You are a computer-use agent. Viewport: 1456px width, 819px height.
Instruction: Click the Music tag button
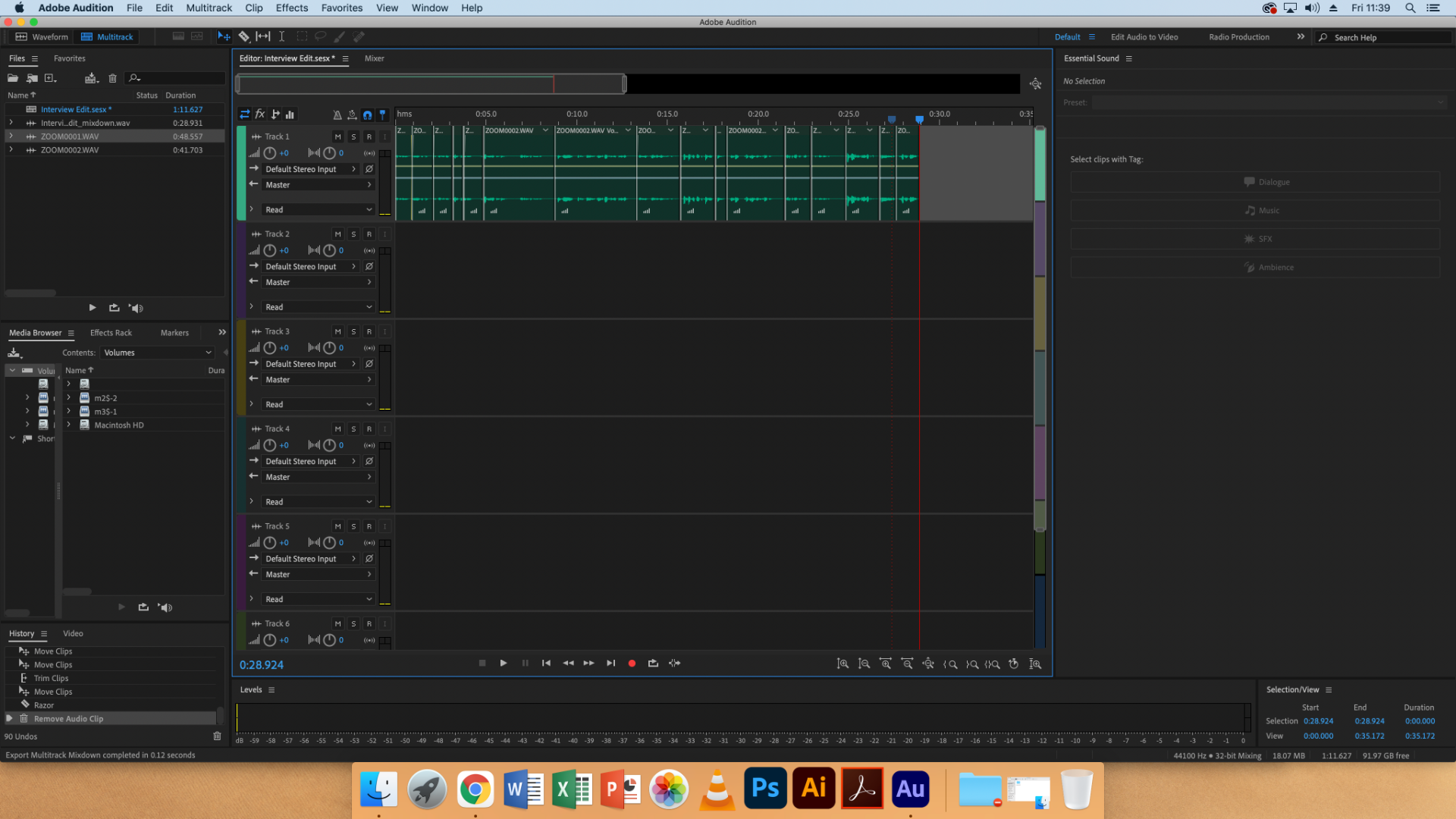[x=1255, y=211]
